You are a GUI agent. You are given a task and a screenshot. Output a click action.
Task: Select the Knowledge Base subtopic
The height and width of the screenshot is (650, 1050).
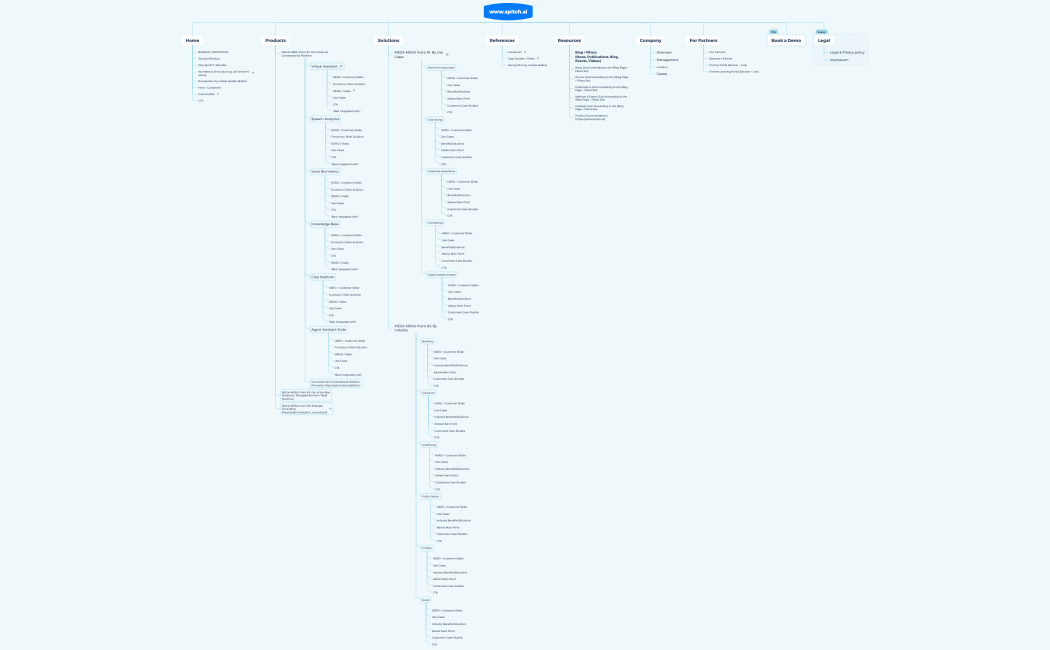tap(325, 224)
